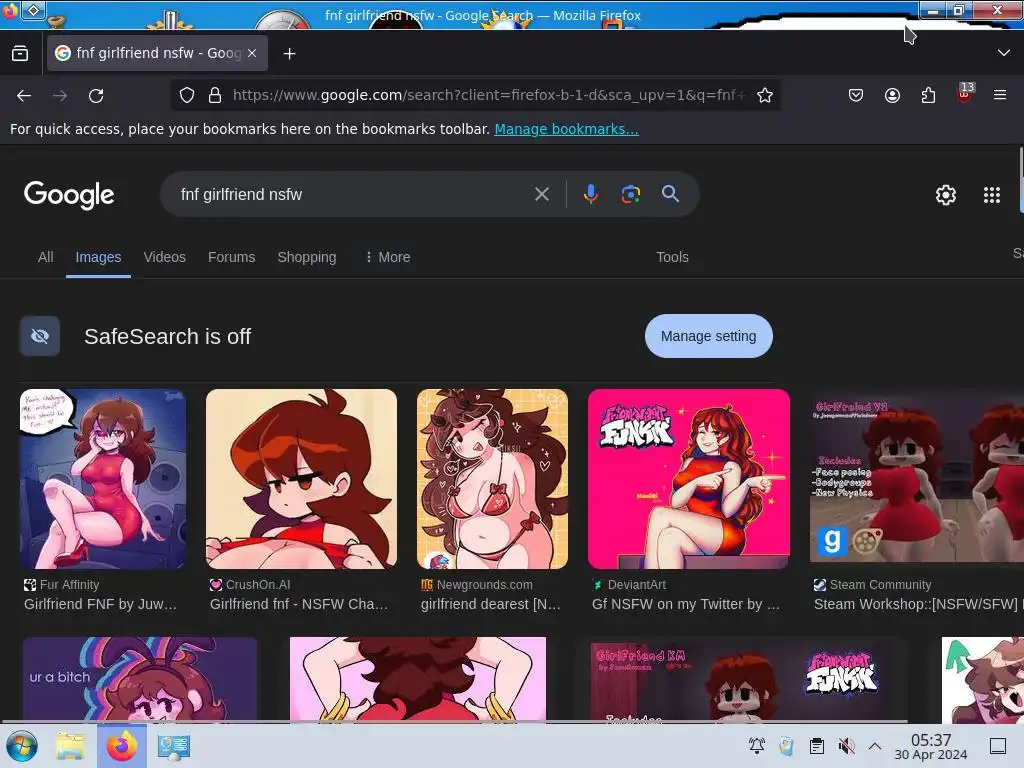Open the Fur Affinity source link
Viewport: 1024px width, 768px height.
coord(61,585)
